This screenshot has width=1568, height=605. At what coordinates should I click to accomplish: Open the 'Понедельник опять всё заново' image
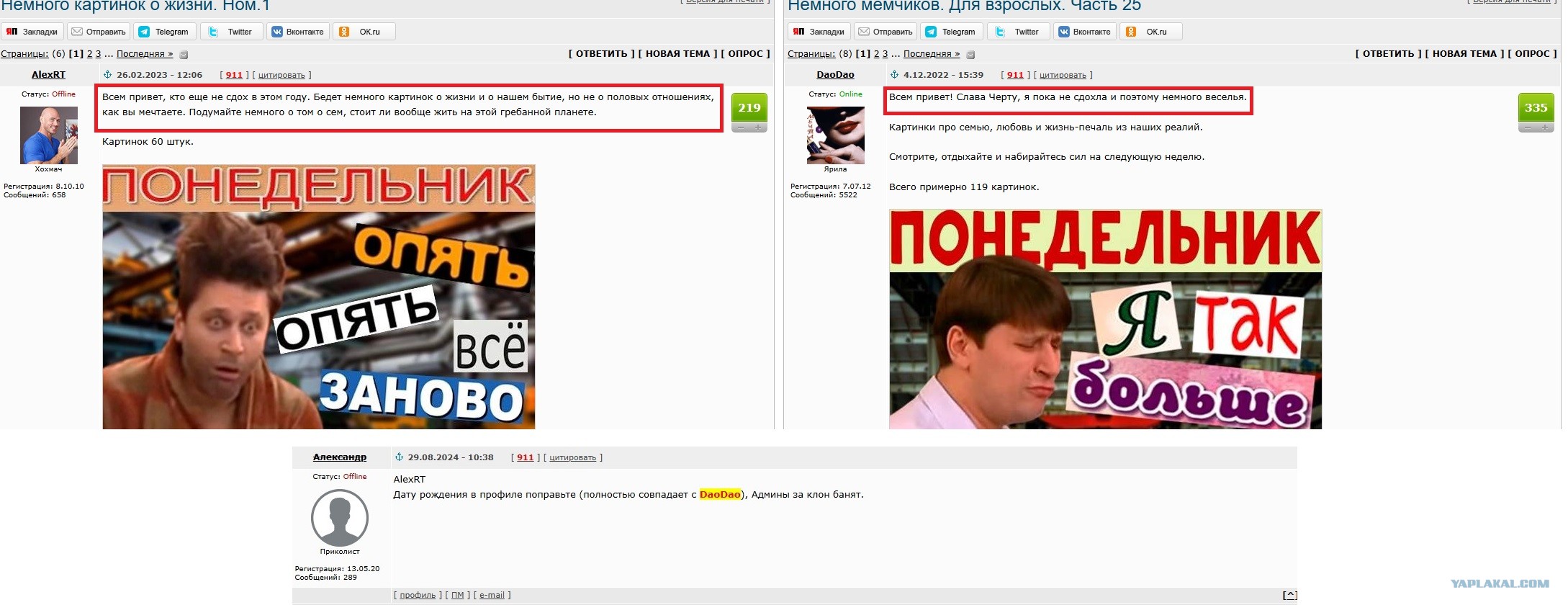tap(319, 297)
